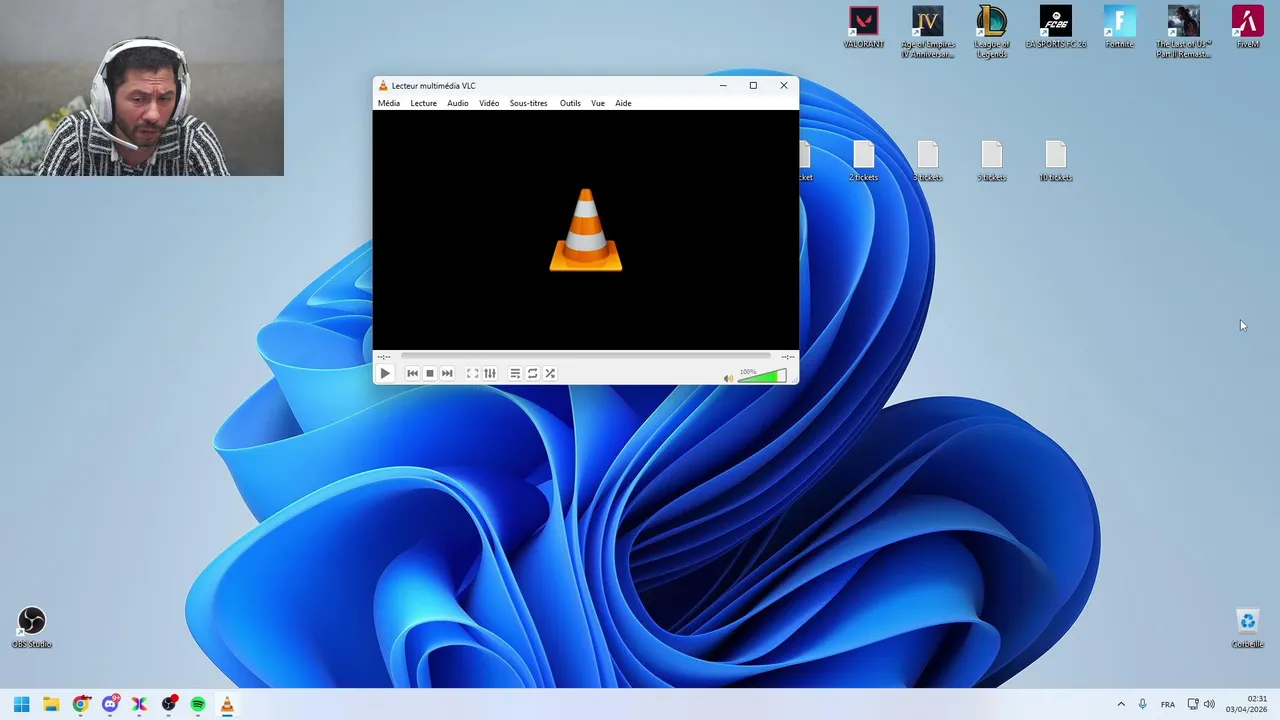
Task: Open the clock and date panel
Action: click(1246, 704)
